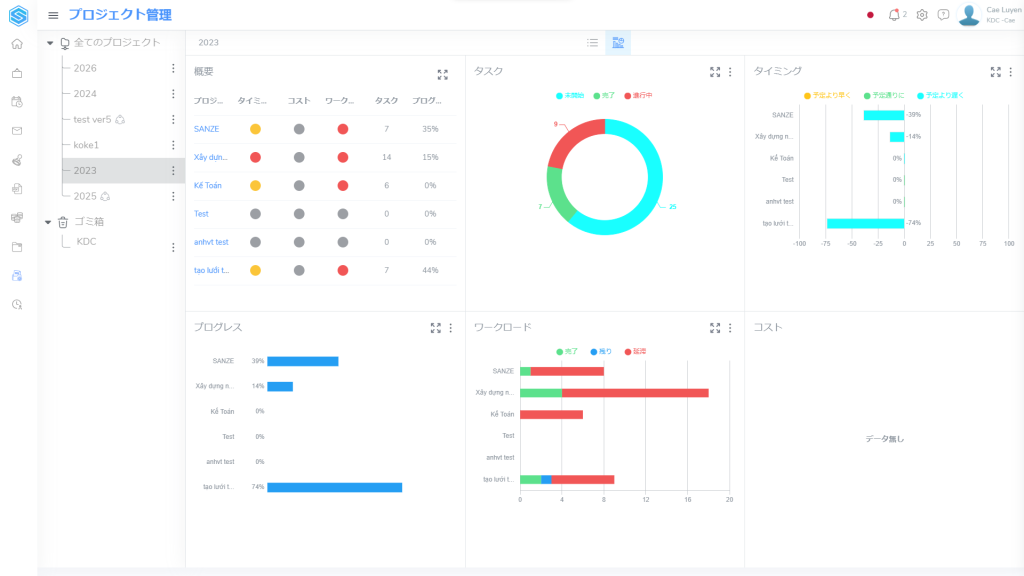Open the hamburger menu beside プロジェクト管理

(53, 15)
